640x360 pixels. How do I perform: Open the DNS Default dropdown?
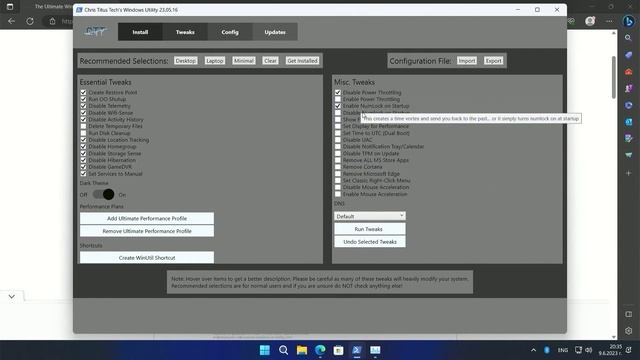tap(370, 216)
